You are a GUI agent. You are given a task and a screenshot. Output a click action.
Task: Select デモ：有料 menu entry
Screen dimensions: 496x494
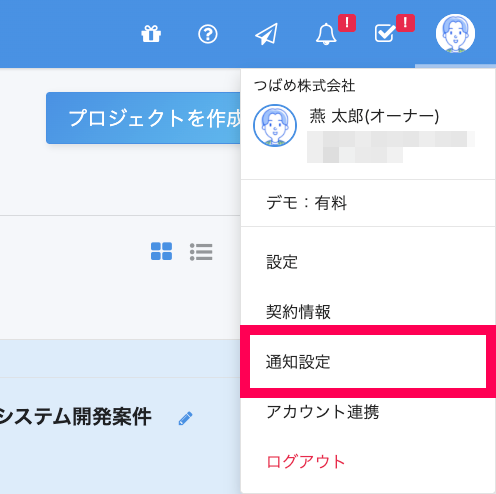pos(368,203)
